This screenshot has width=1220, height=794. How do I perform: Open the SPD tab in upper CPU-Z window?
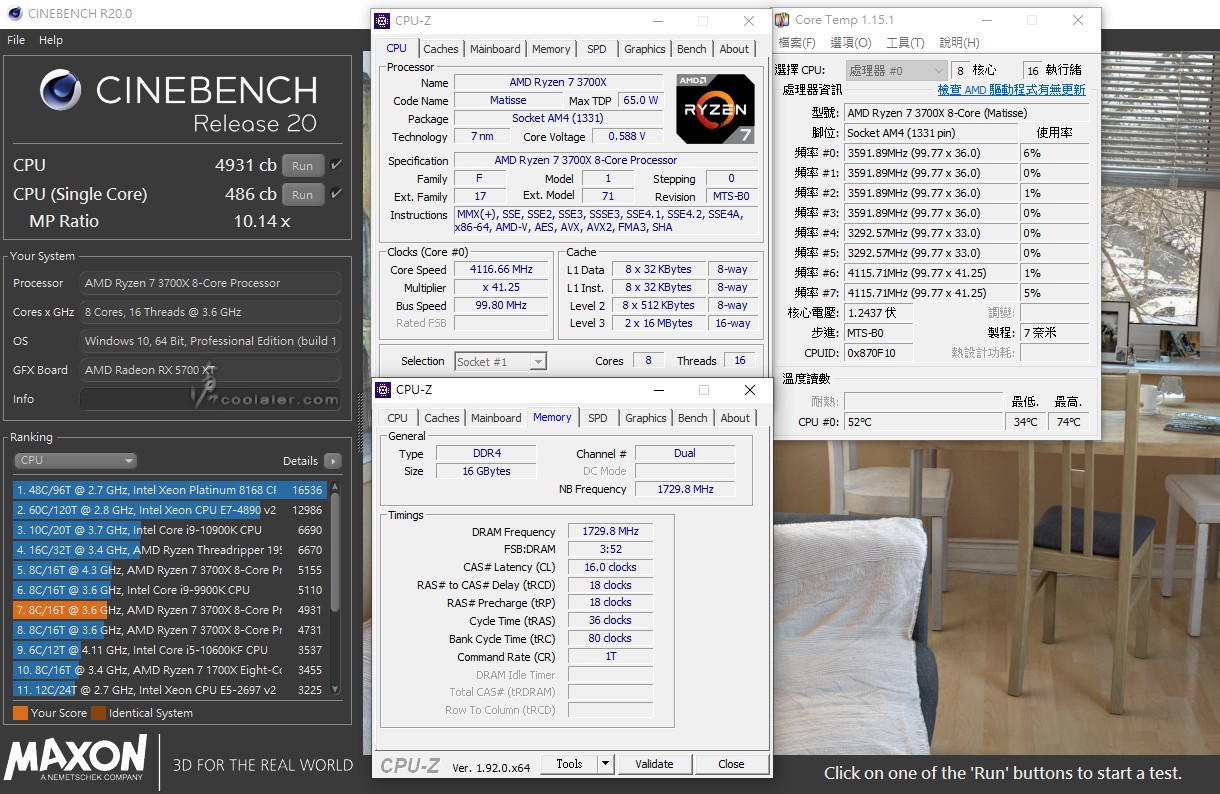(597, 49)
